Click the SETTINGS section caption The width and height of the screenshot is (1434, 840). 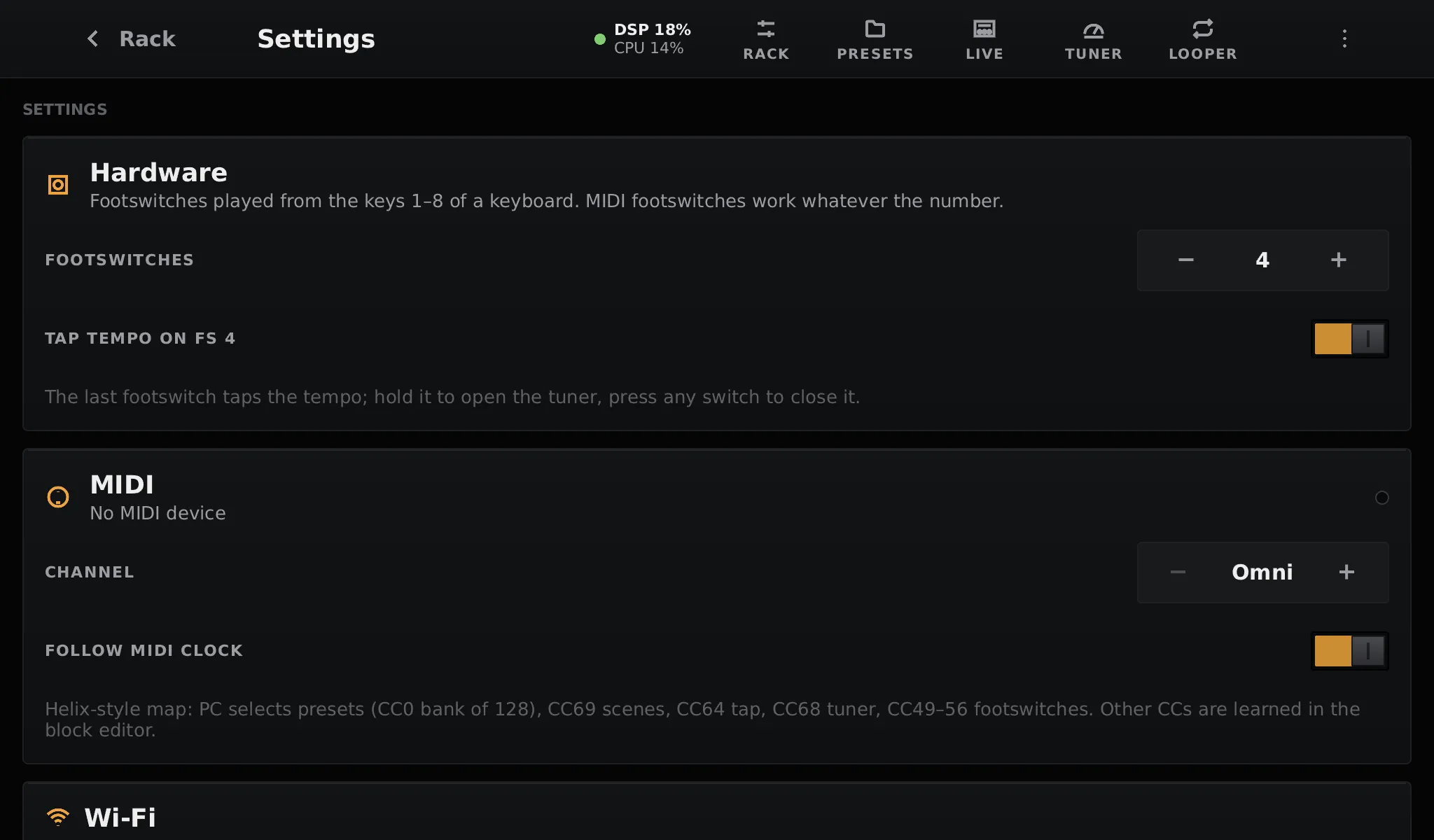pos(65,109)
